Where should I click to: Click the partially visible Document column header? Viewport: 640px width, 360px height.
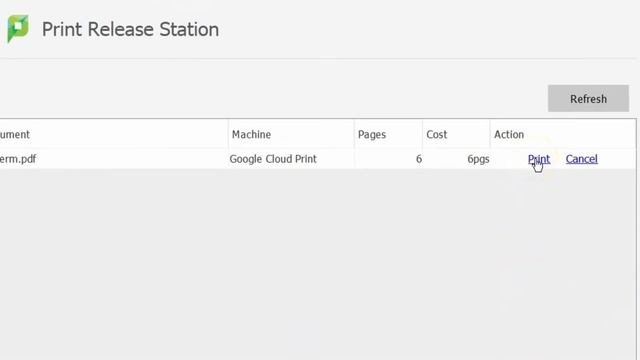coord(114,134)
